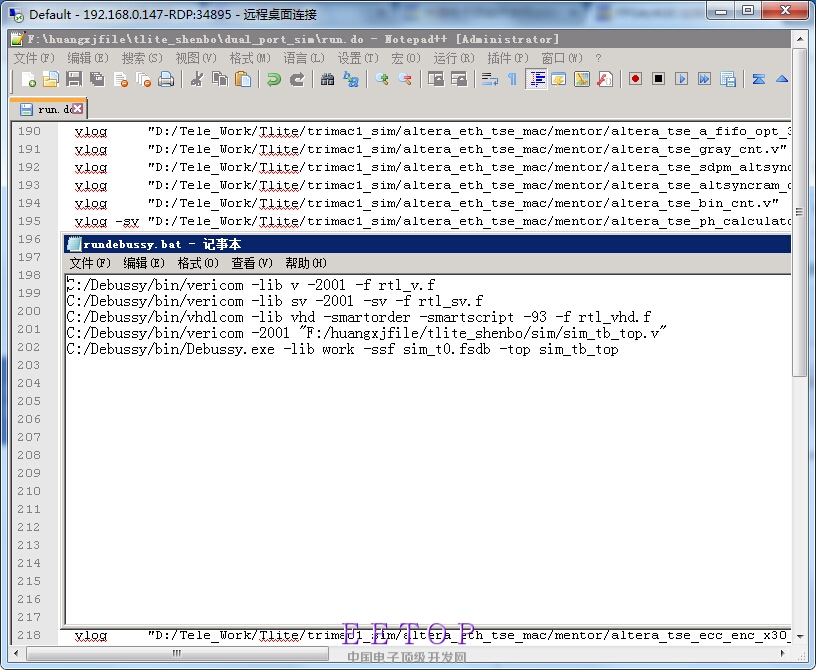
Task: Open the 宏(O) menu
Action: click(x=405, y=58)
